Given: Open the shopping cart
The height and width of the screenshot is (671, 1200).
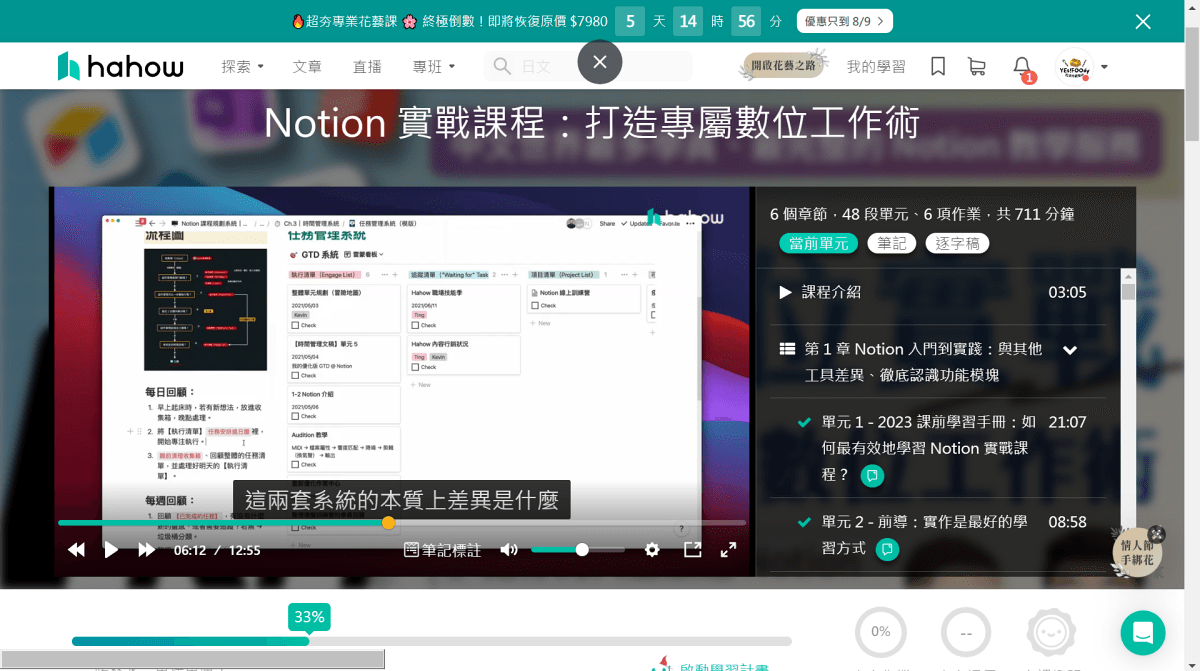Looking at the screenshot, I should (977, 66).
